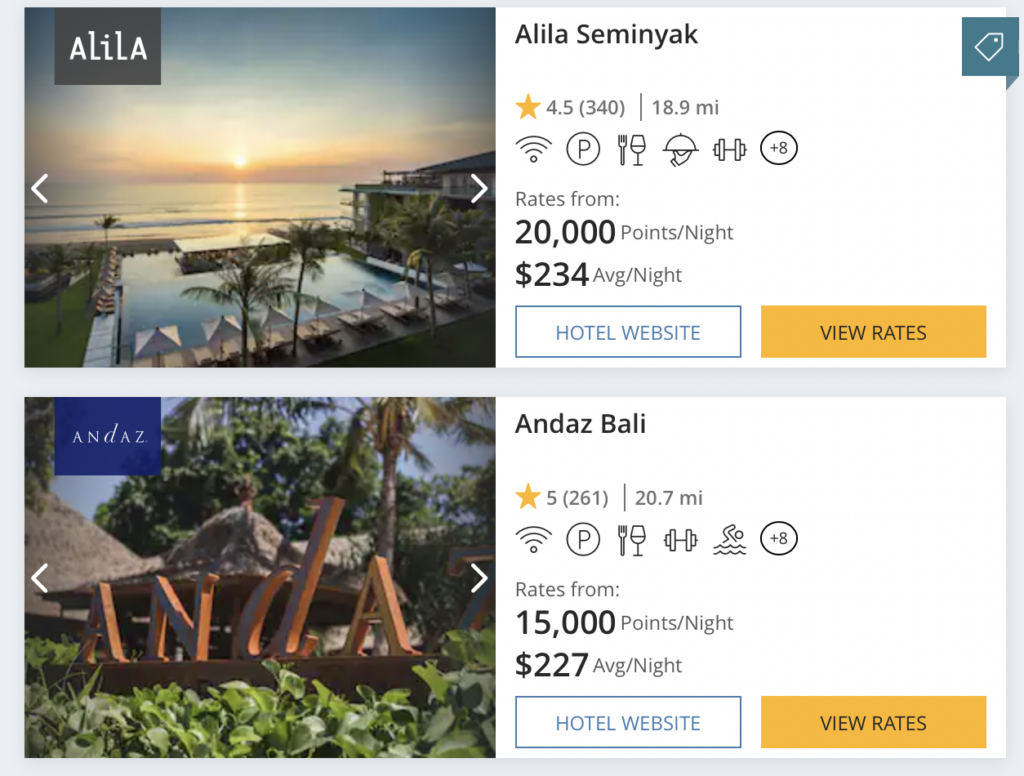
Task: Click the WiFi icon under Andaz Bali
Action: click(535, 539)
